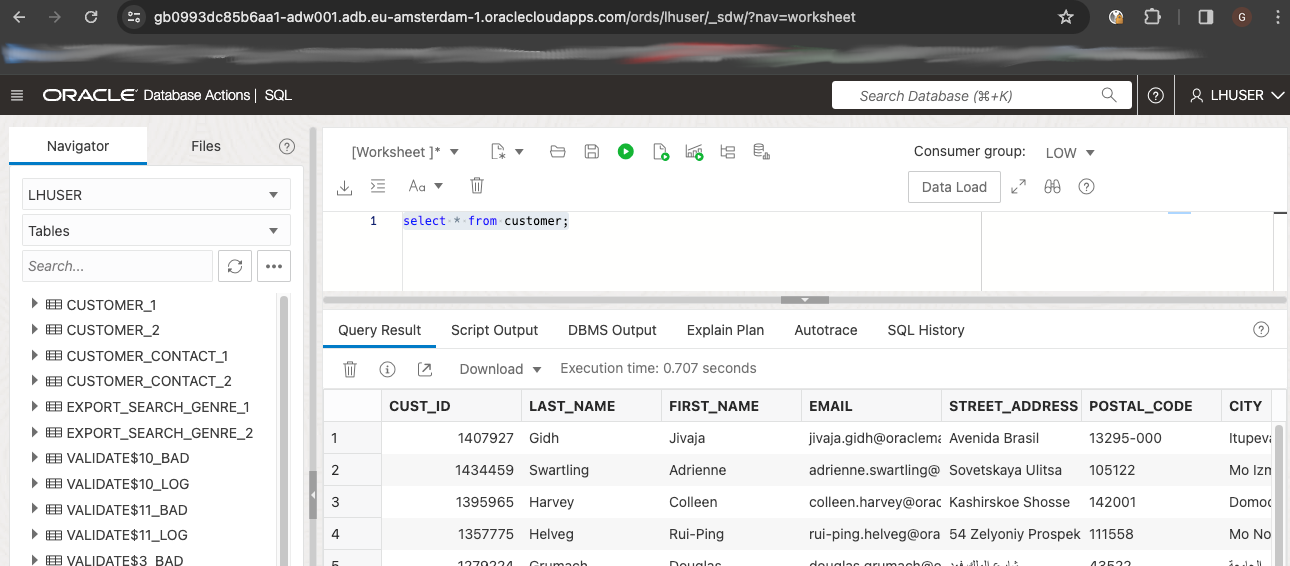
Task: Open Navigator more-options ellipsis button
Action: coord(274,266)
